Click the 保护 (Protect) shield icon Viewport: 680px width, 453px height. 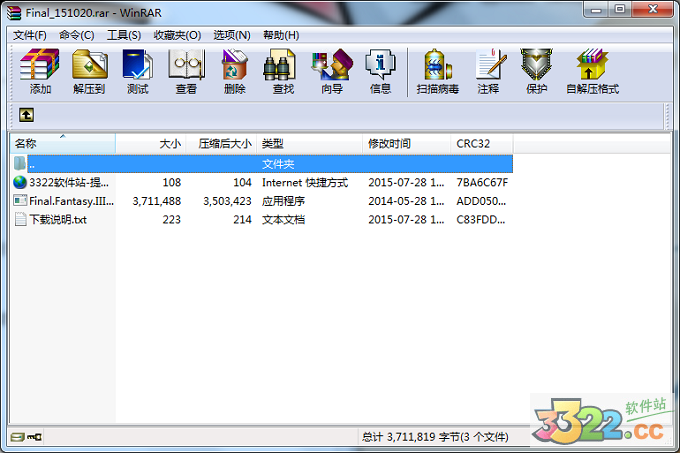tap(536, 71)
